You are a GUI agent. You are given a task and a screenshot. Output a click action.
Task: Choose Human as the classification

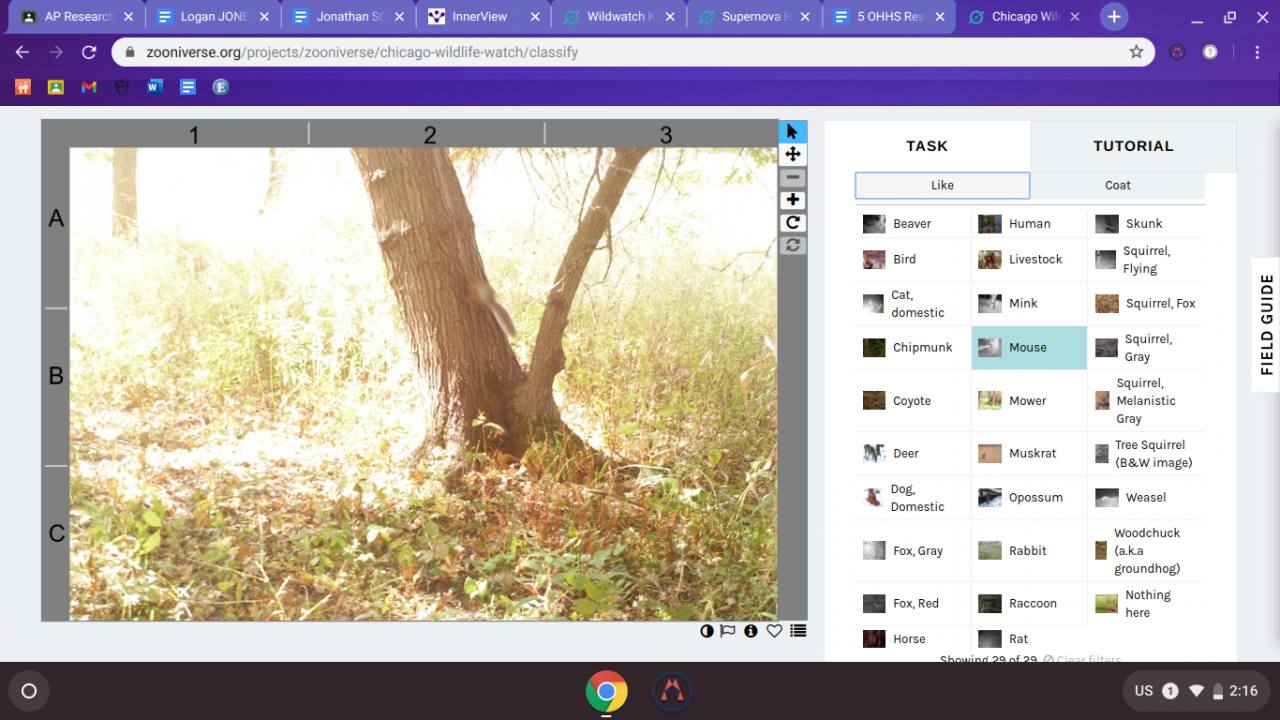[x=1029, y=224]
